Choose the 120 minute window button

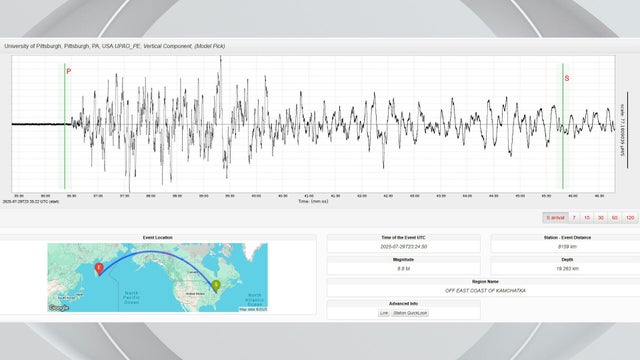pyautogui.click(x=630, y=218)
